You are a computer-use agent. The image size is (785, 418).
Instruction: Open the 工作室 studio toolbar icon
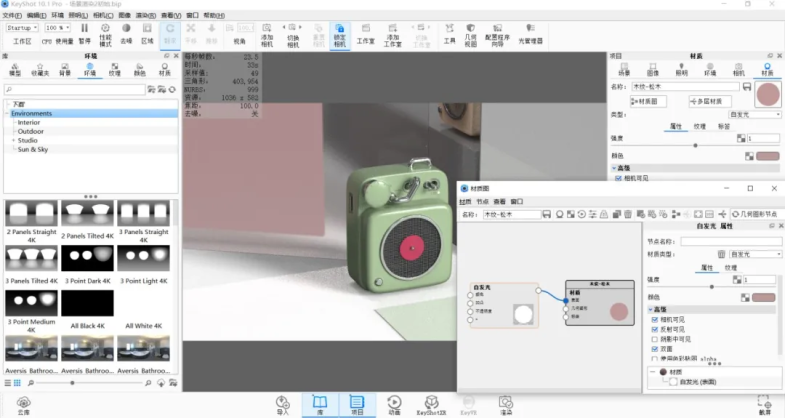point(365,32)
